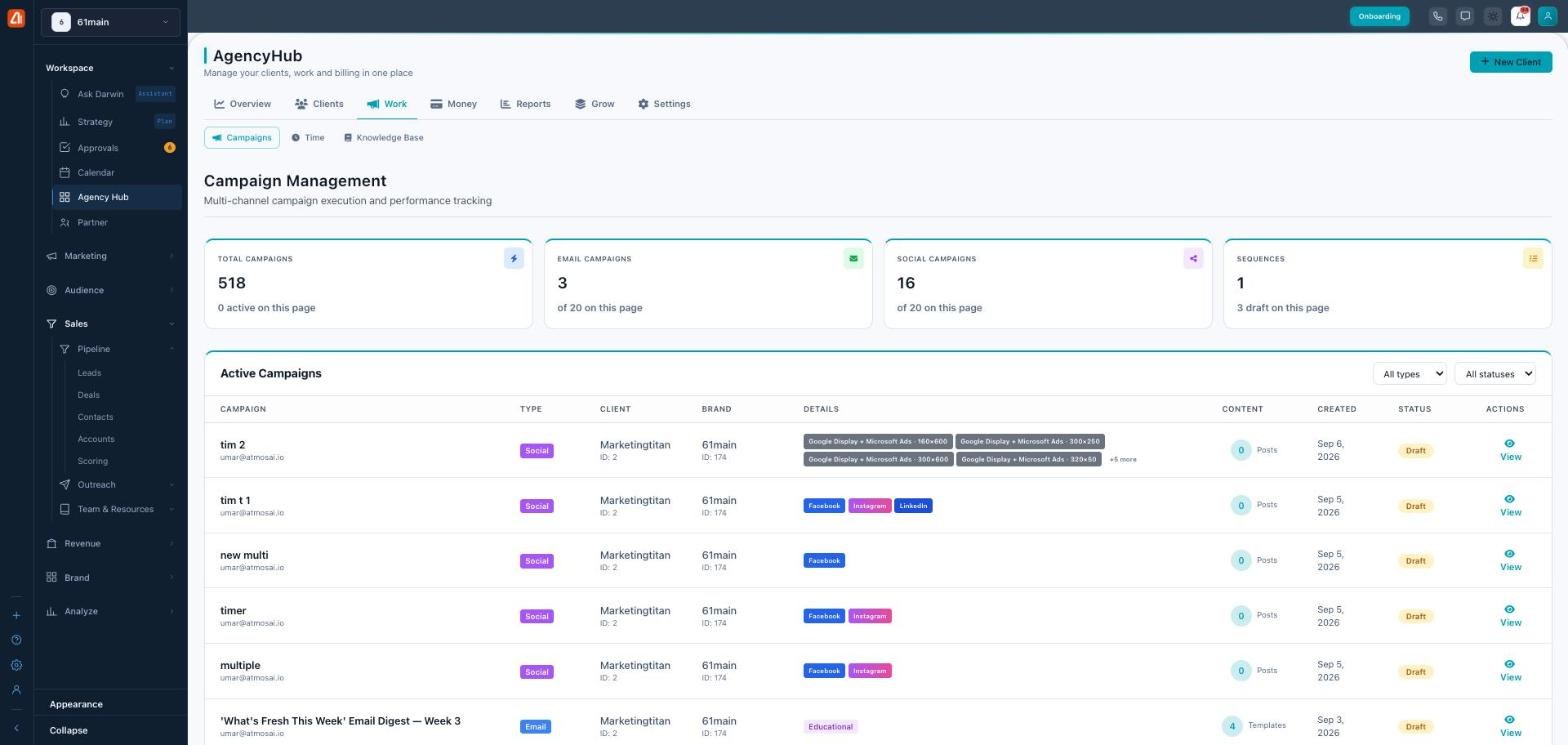Click the New Client button
The width and height of the screenshot is (1568, 745).
click(1510, 62)
